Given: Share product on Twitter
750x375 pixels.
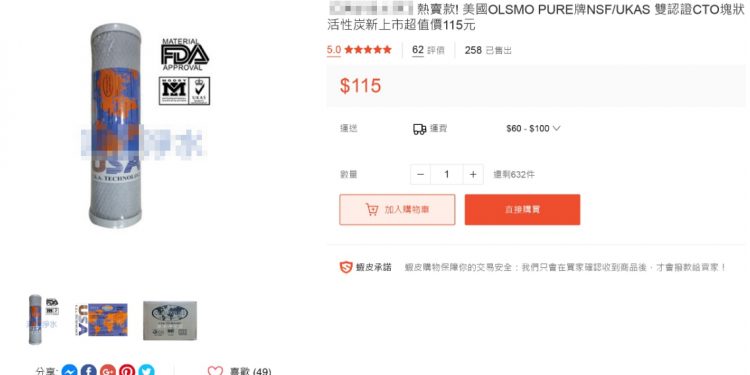Looking at the screenshot, I should pyautogui.click(x=146, y=371).
